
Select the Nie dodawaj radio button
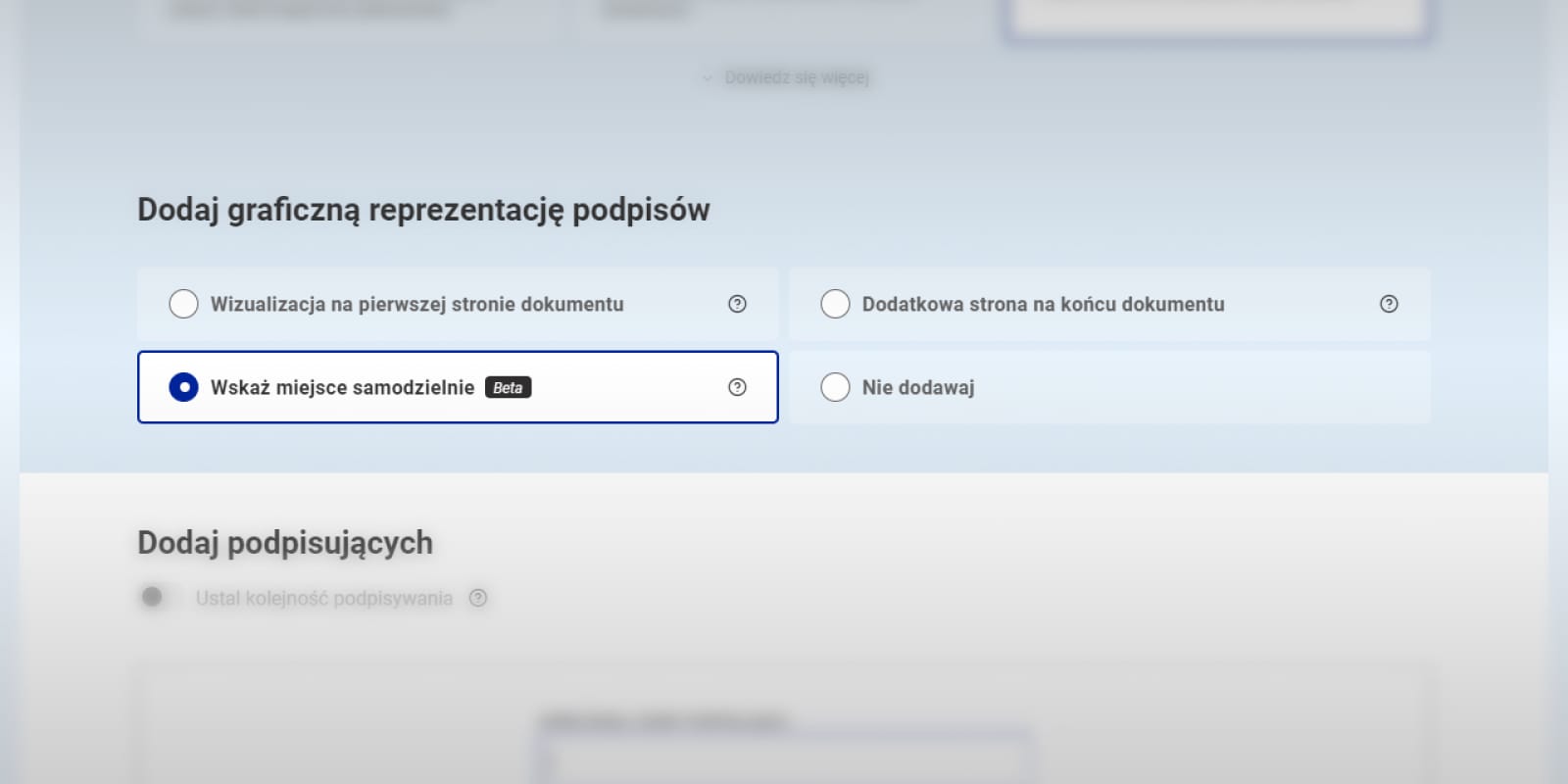click(x=835, y=387)
